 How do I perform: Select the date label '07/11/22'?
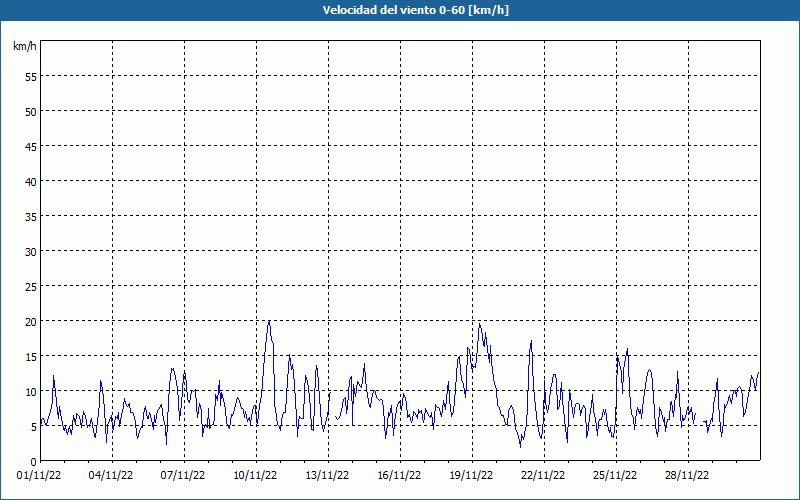point(183,476)
